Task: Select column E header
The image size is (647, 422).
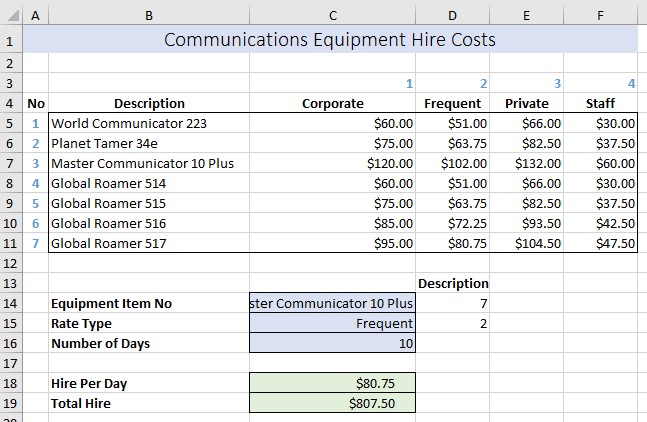Action: [x=527, y=16]
